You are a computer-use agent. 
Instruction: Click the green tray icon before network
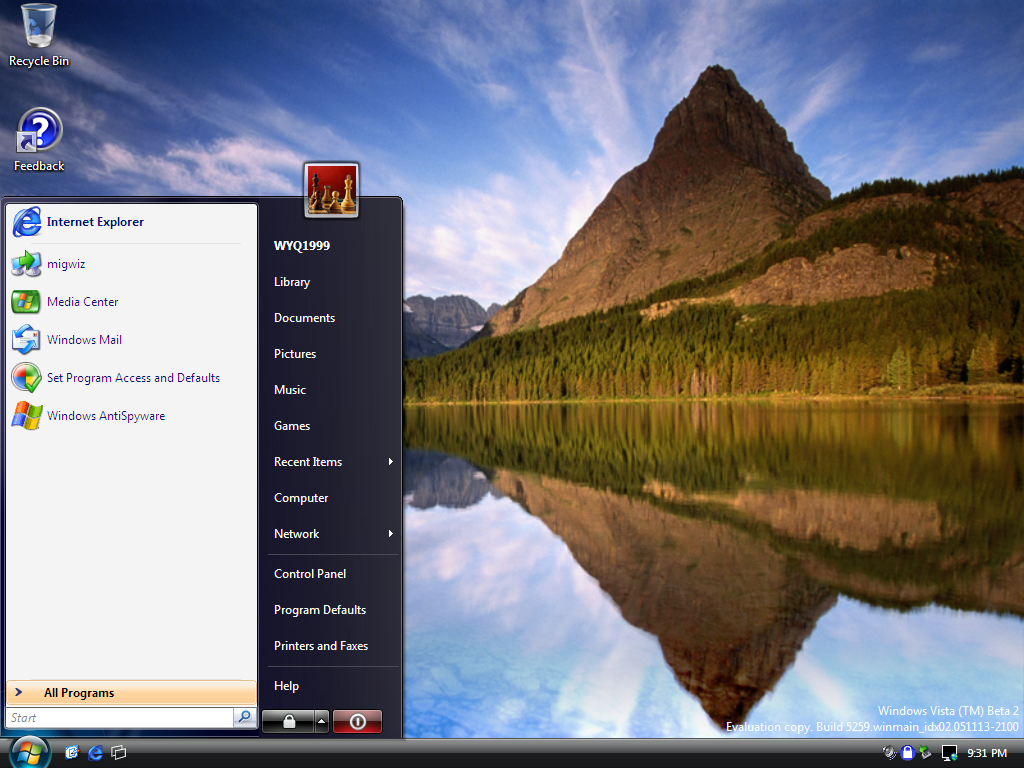(x=925, y=753)
